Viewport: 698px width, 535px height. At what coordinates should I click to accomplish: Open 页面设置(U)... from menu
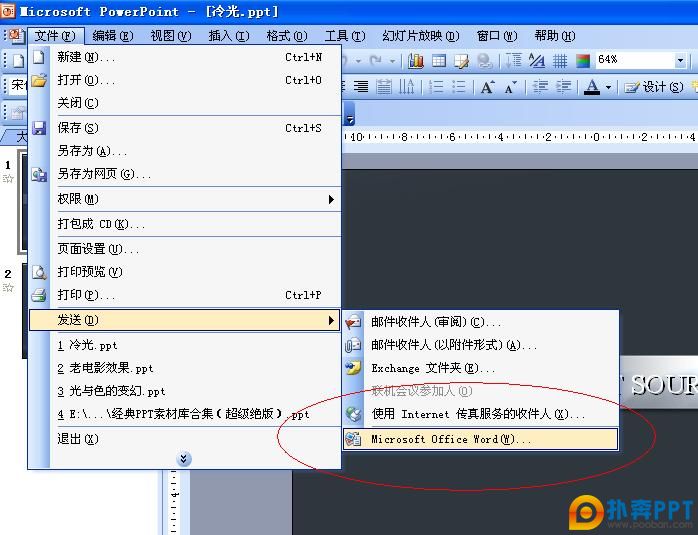coord(184,249)
